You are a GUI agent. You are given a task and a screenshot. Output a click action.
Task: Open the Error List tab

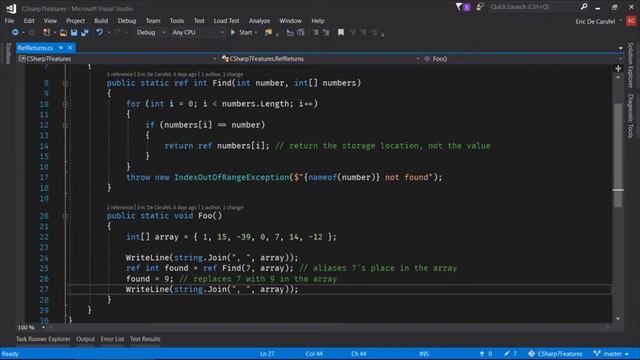112,339
